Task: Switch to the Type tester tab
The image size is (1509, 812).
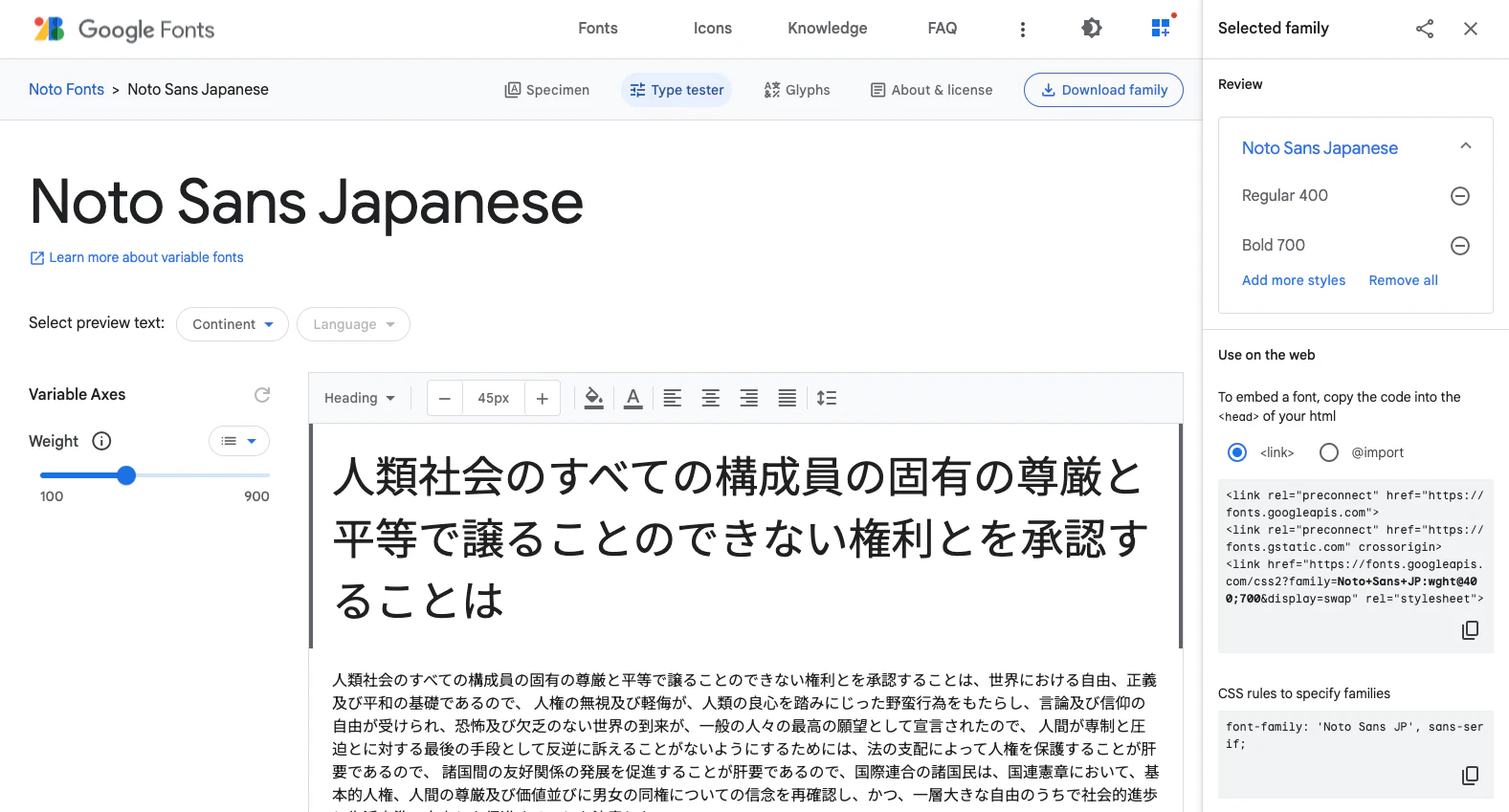Action: coord(677,90)
